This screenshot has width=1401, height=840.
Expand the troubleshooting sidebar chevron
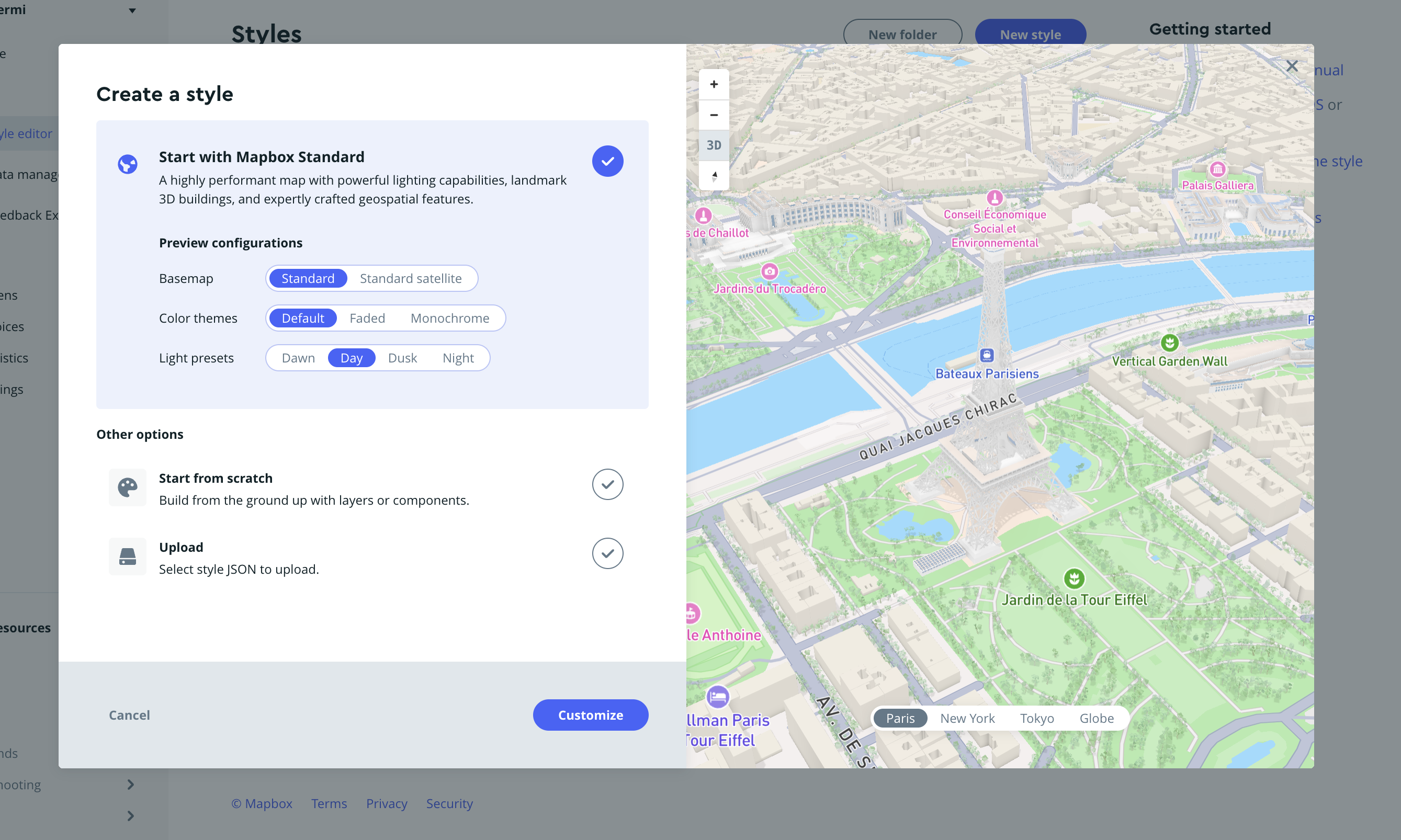[x=131, y=785]
